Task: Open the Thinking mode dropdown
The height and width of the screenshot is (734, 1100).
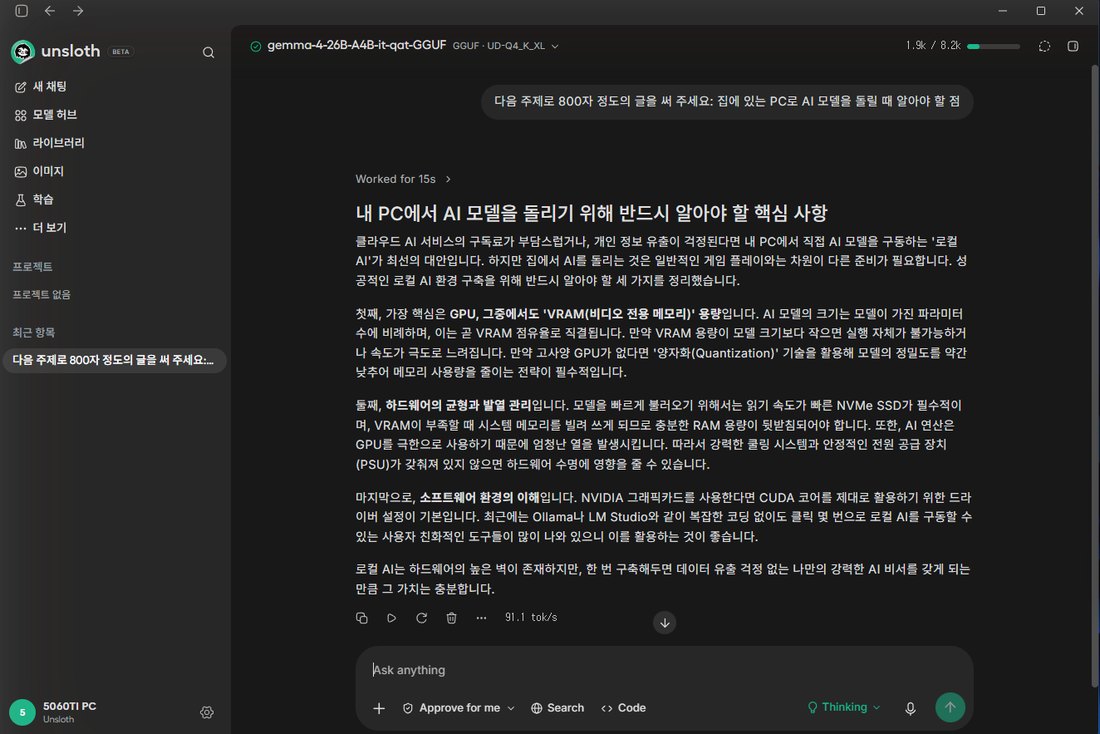Action: pyautogui.click(x=844, y=707)
